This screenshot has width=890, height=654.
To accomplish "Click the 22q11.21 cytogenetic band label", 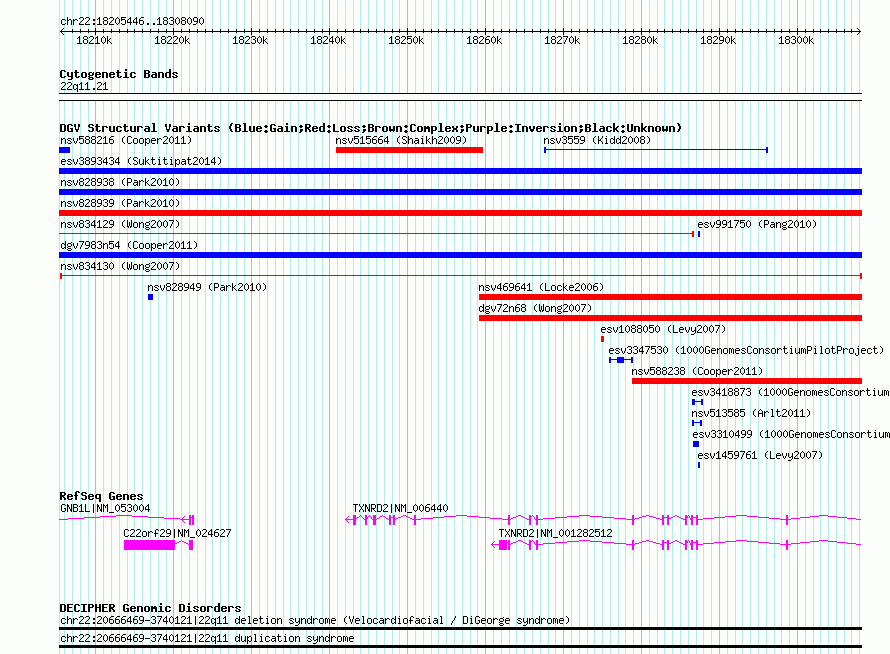I will click(x=84, y=86).
